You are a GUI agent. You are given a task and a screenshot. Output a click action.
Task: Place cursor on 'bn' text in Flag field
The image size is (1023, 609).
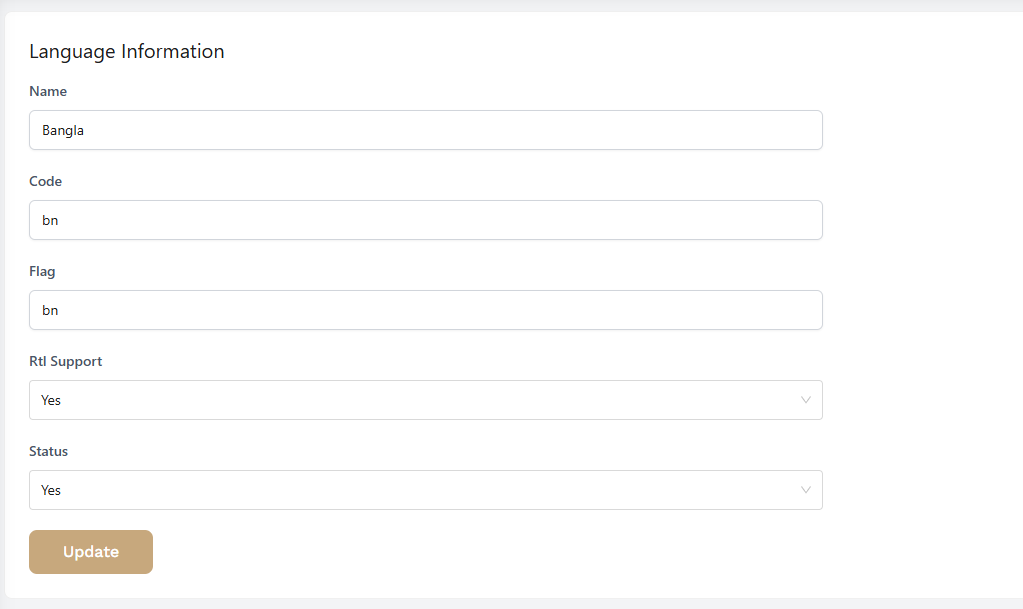50,311
